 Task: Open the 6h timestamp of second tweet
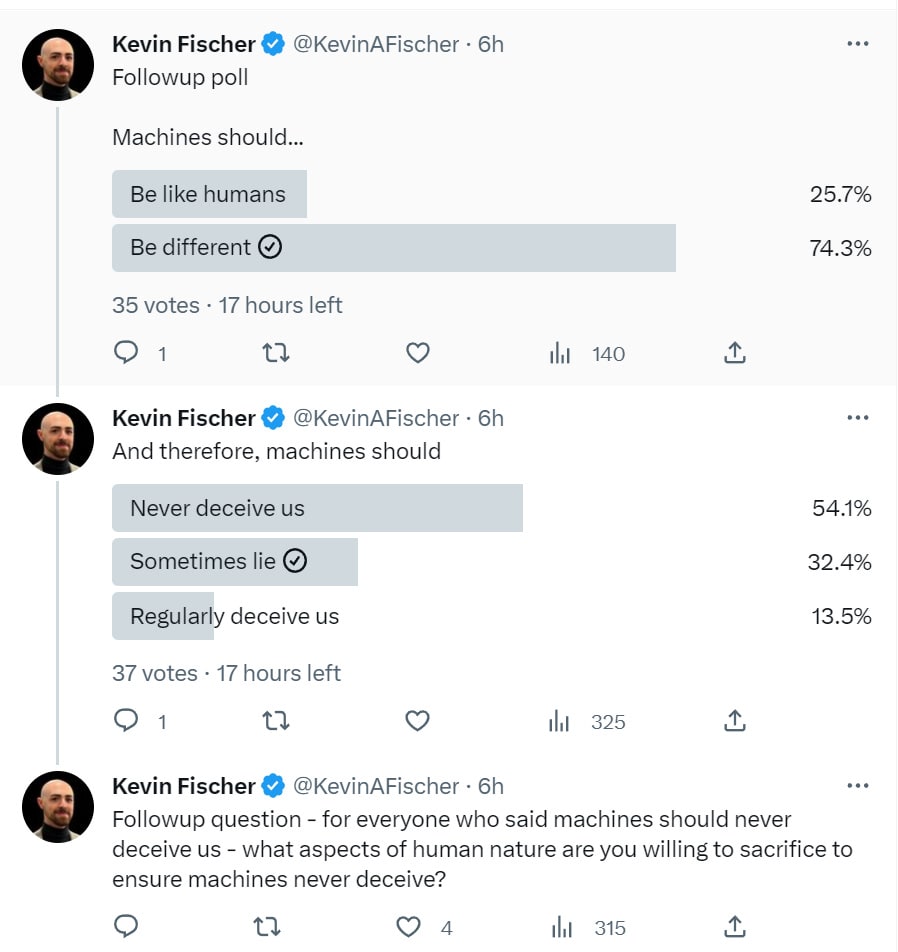490,418
